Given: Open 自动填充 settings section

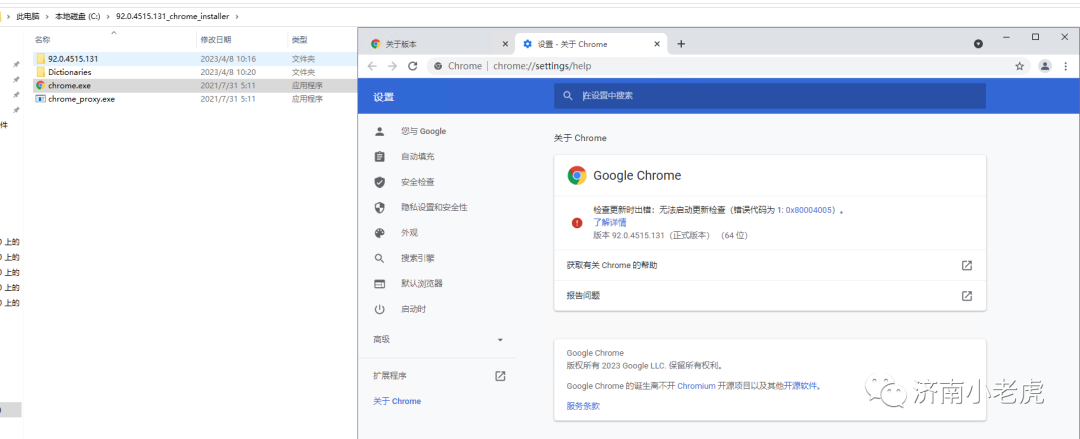Looking at the screenshot, I should (418, 157).
